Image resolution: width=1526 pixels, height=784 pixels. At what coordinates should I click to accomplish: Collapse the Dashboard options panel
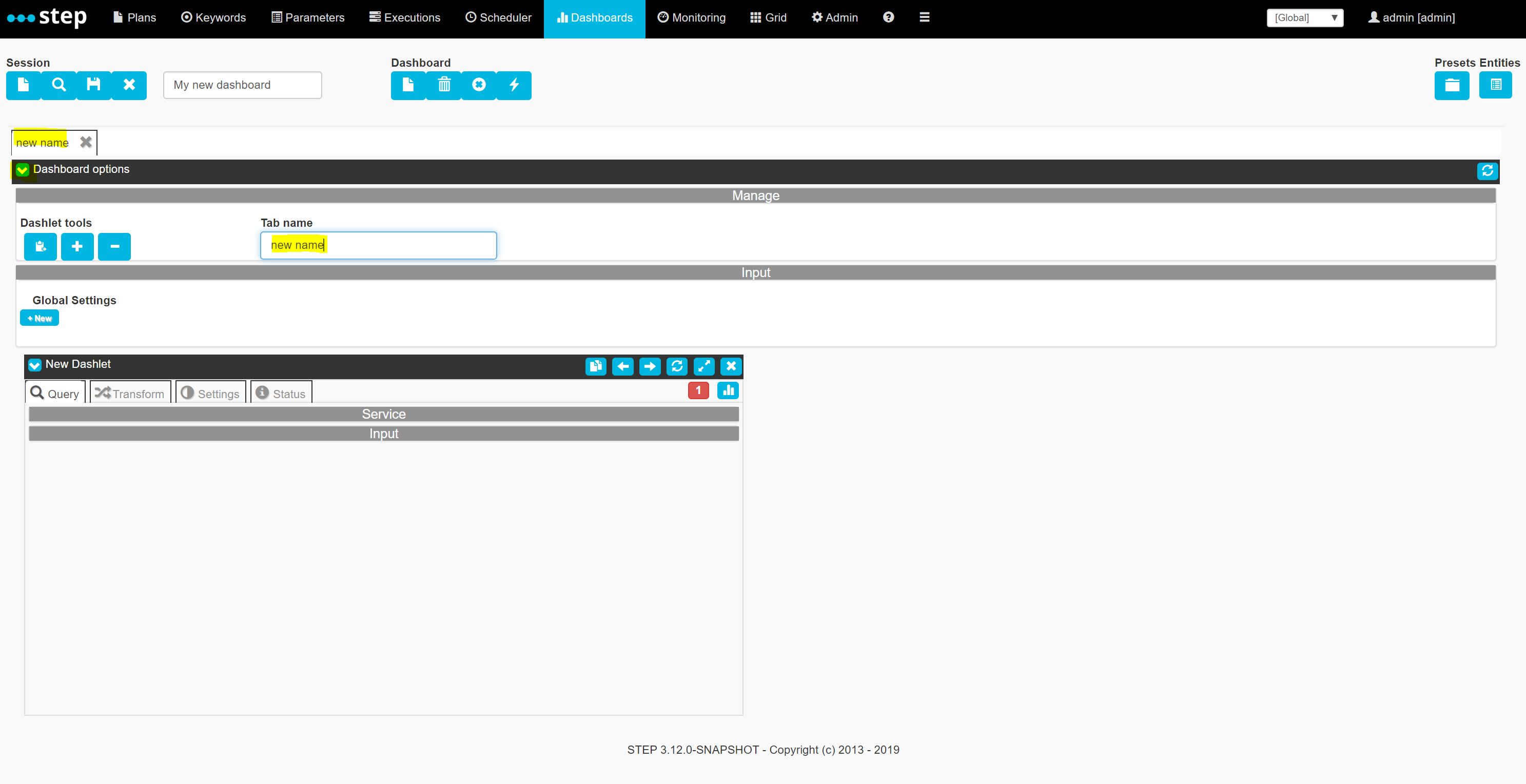click(x=23, y=170)
